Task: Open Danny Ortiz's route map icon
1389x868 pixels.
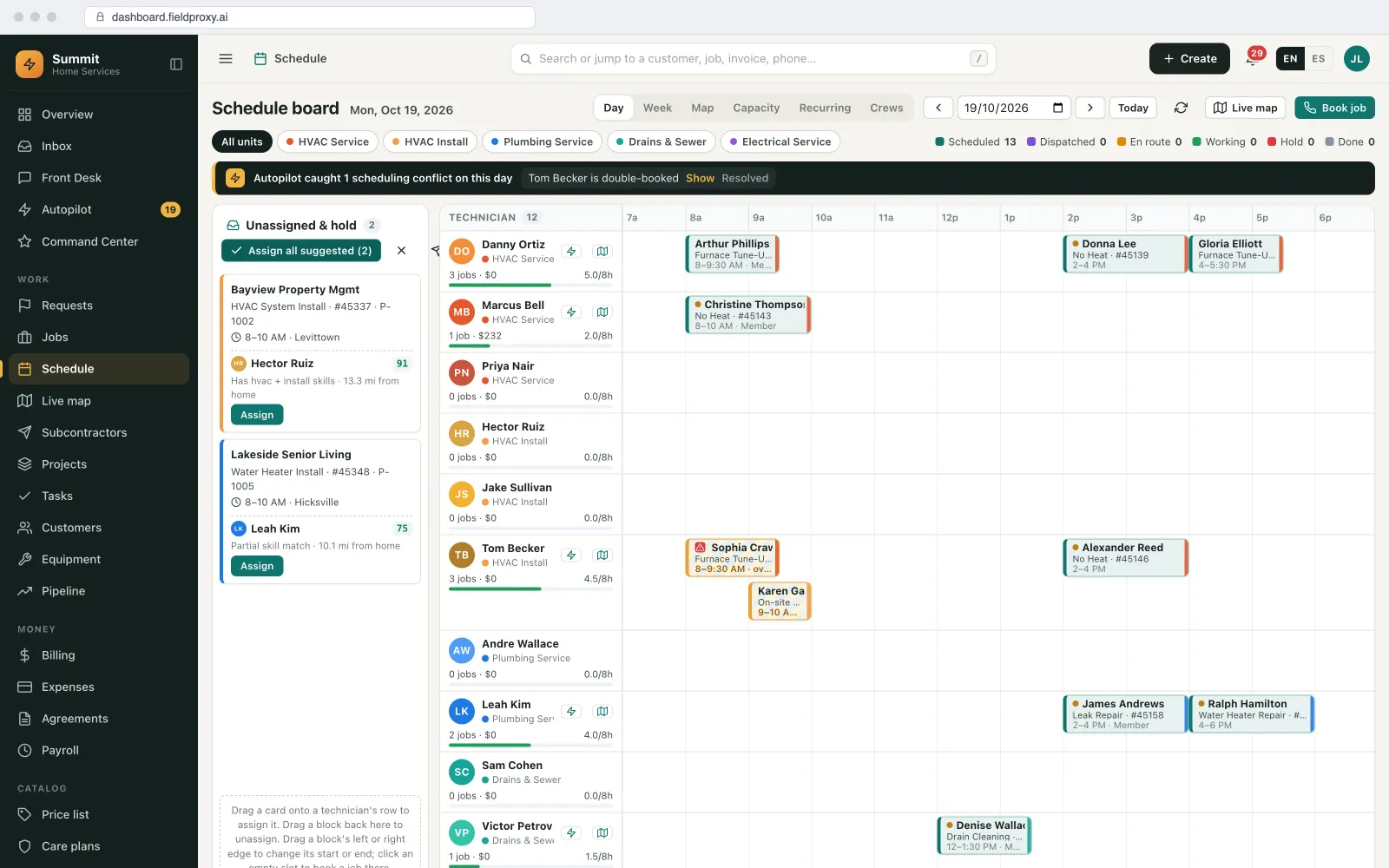Action: pyautogui.click(x=602, y=252)
